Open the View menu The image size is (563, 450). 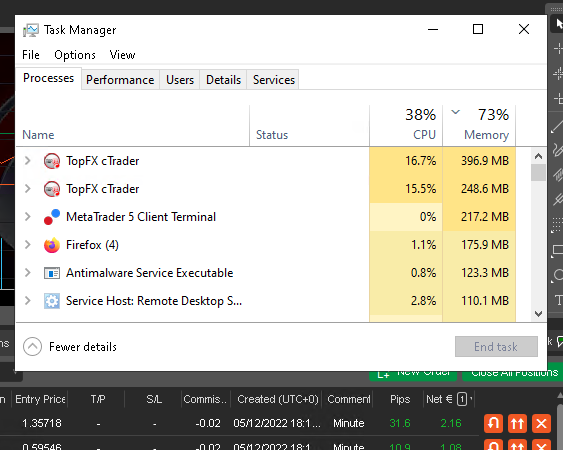tap(122, 55)
